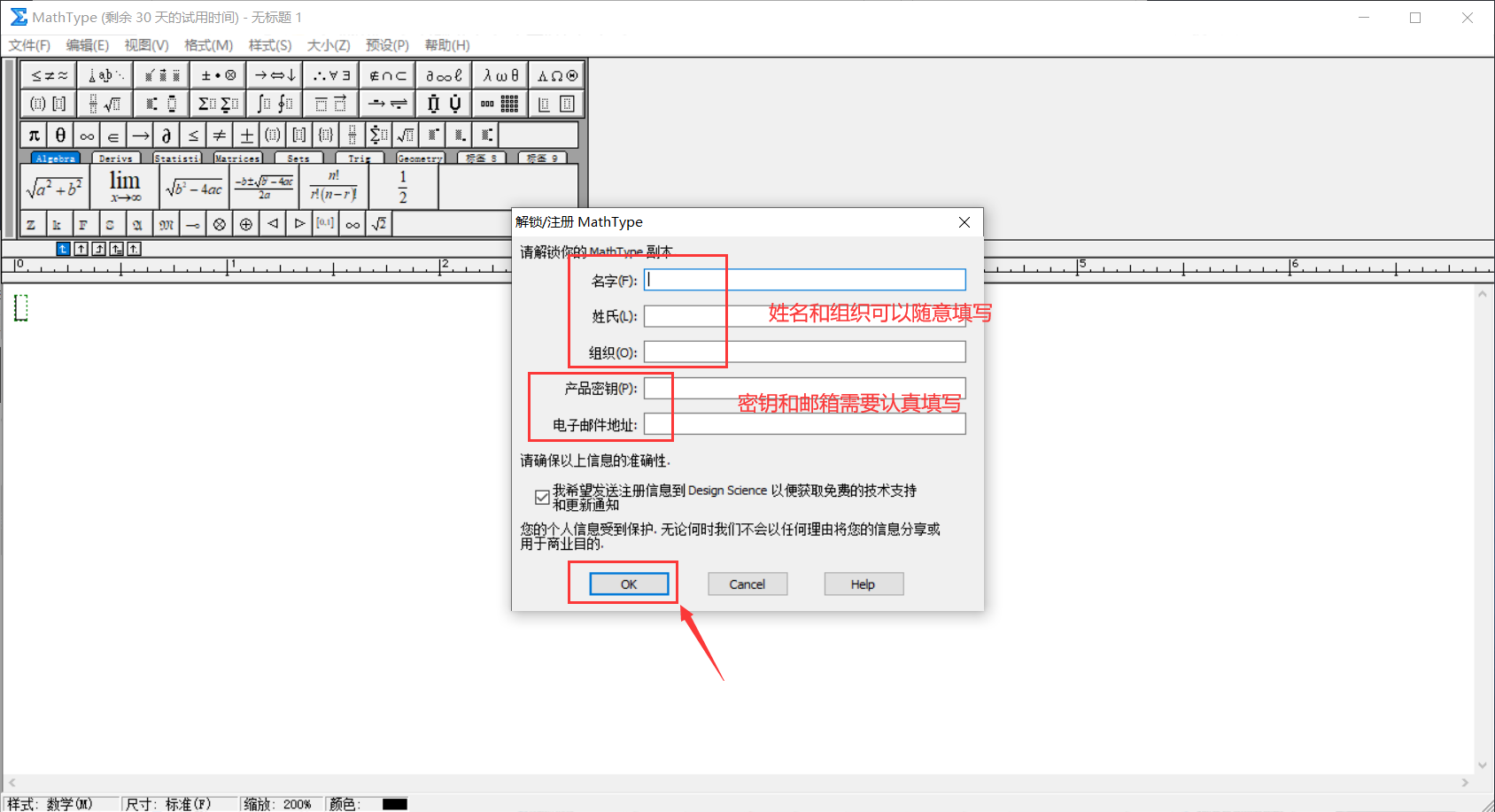Open the Greek uppercase letters palette

pos(557,75)
